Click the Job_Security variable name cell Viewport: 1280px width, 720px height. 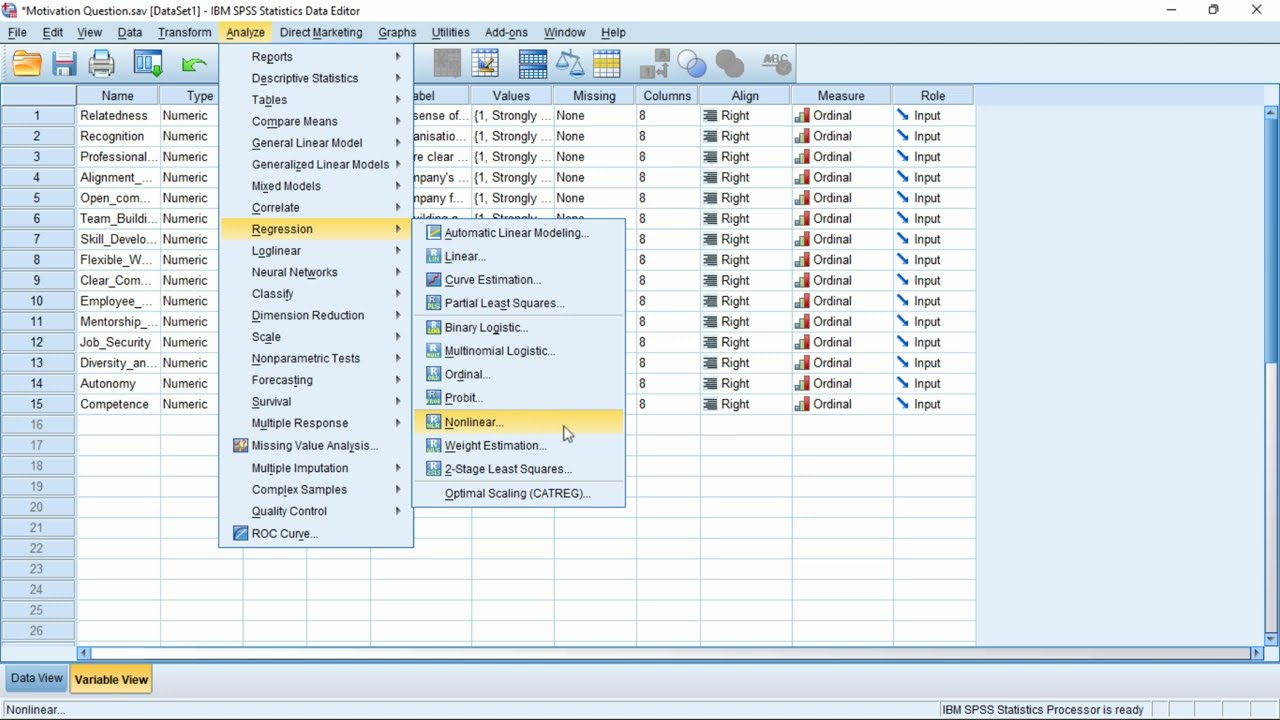pyautogui.click(x=118, y=342)
